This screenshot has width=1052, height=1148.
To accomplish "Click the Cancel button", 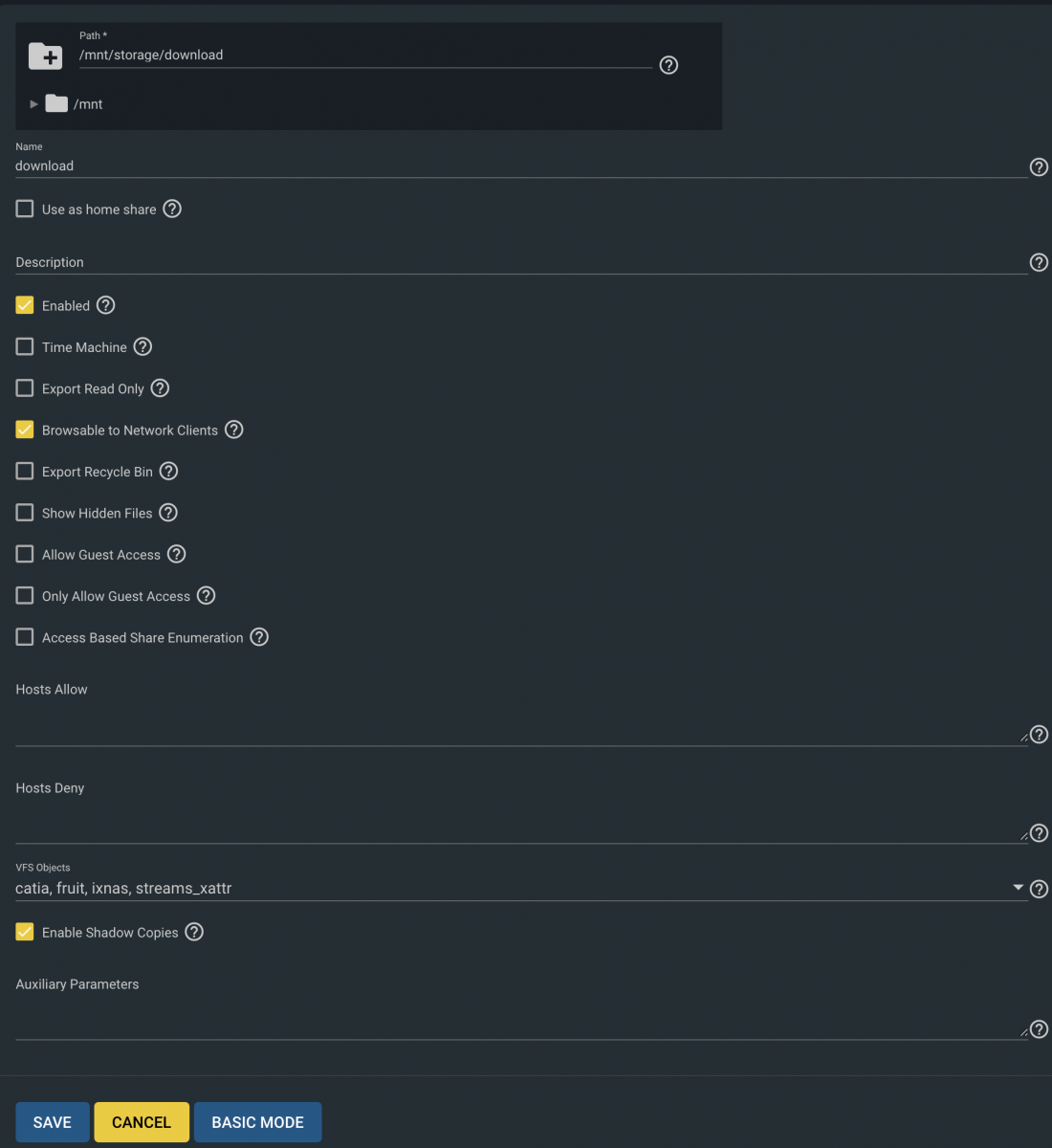I will (x=142, y=1122).
